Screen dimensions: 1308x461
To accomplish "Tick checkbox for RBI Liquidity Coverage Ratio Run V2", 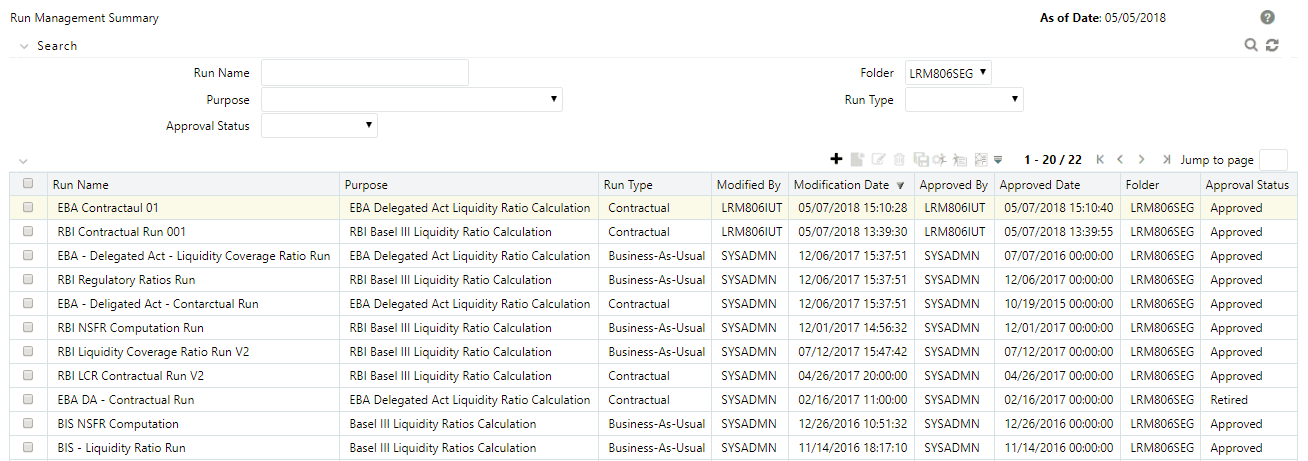I will click(28, 352).
